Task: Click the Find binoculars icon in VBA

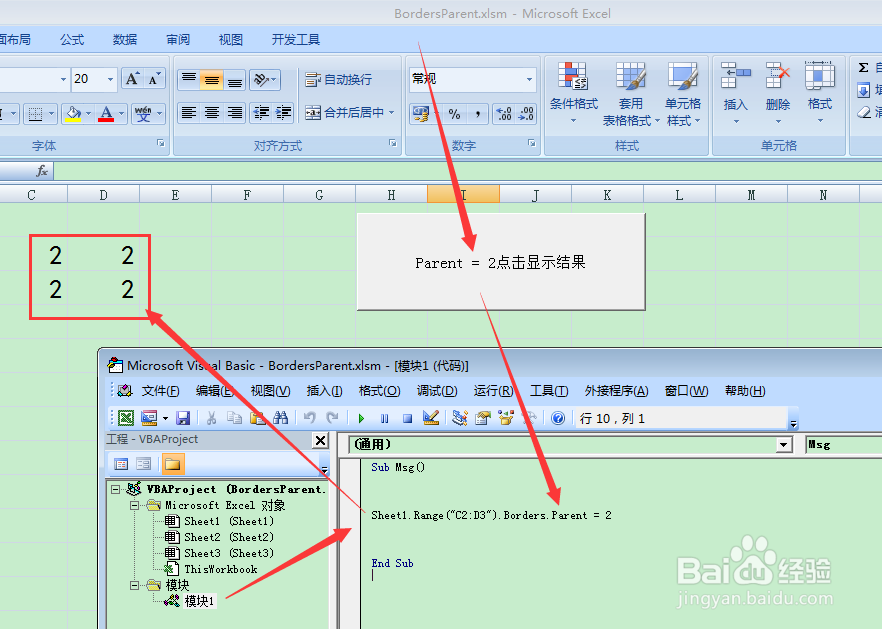Action: [281, 418]
